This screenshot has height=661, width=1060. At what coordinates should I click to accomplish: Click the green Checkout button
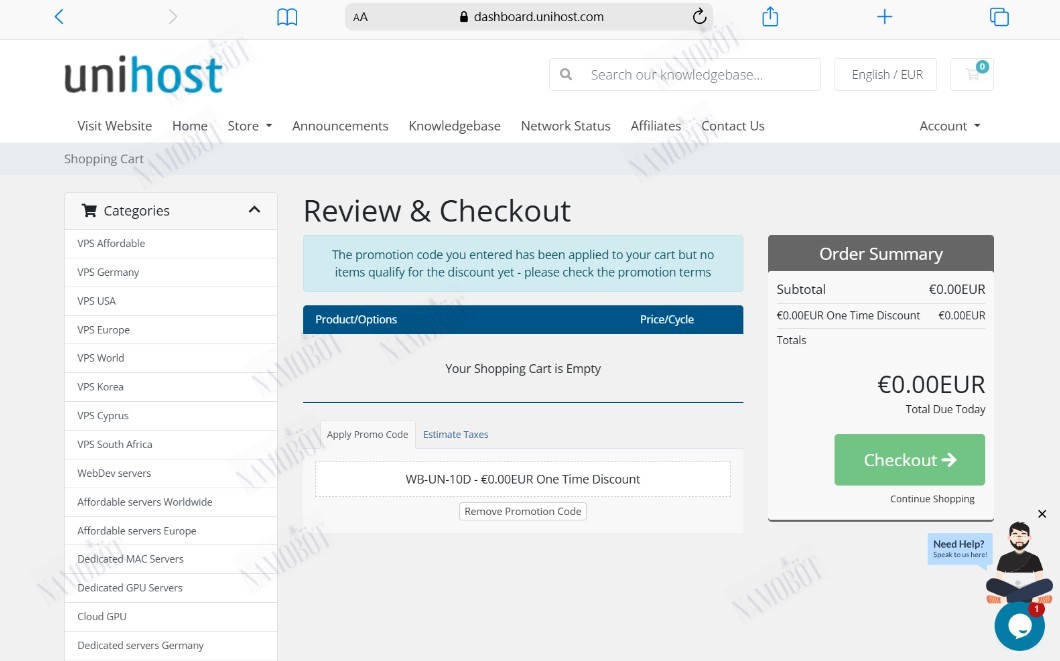tap(909, 460)
